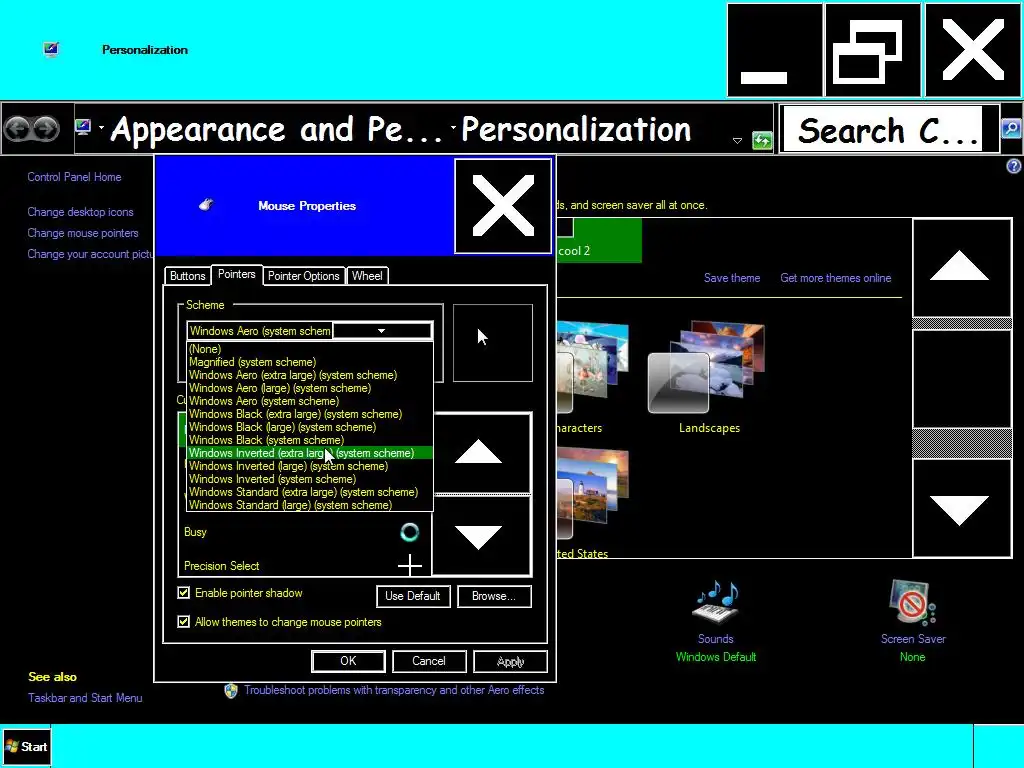The height and width of the screenshot is (768, 1024).
Task: Expand address bar history dropdown arrow
Action: point(737,140)
